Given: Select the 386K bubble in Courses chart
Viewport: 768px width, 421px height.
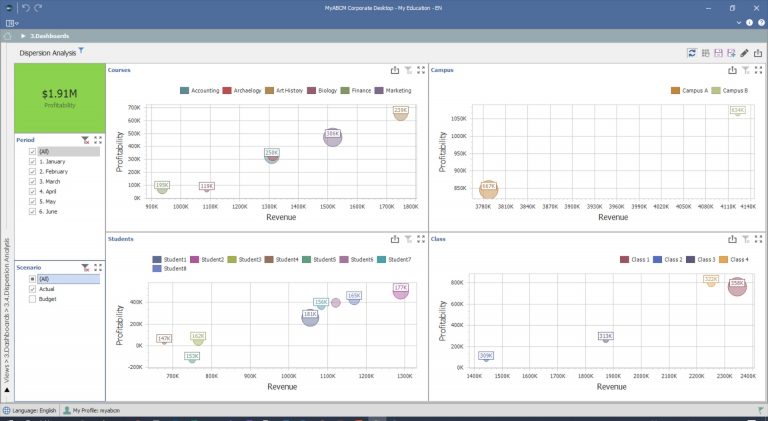Looking at the screenshot, I should [x=333, y=138].
